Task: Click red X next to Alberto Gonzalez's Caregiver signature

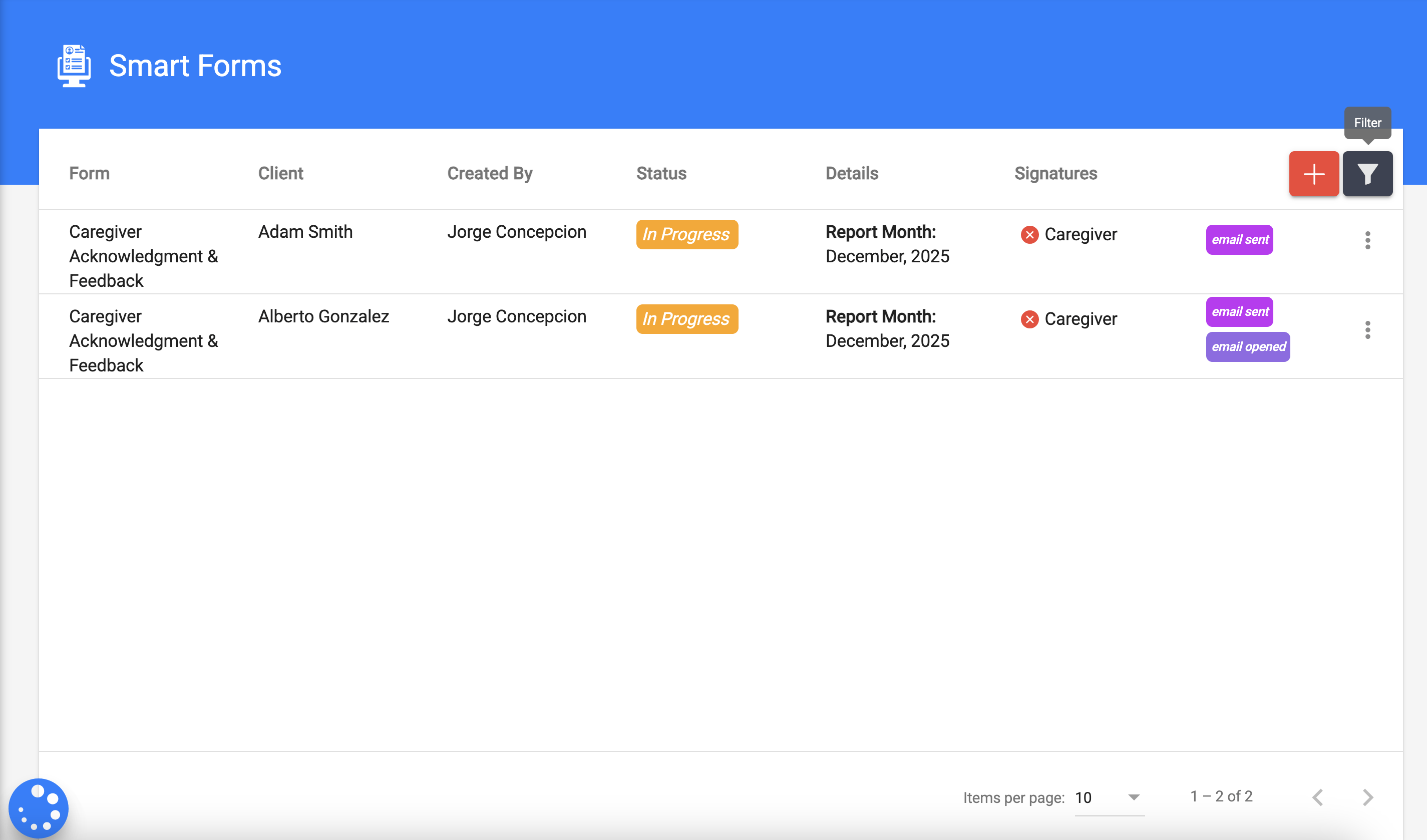Action: click(1029, 319)
